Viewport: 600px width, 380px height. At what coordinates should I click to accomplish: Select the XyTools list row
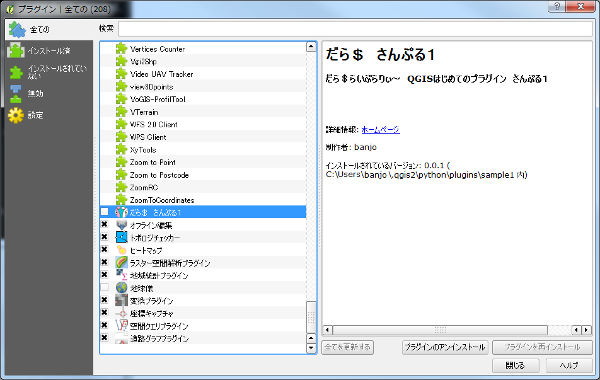203,150
